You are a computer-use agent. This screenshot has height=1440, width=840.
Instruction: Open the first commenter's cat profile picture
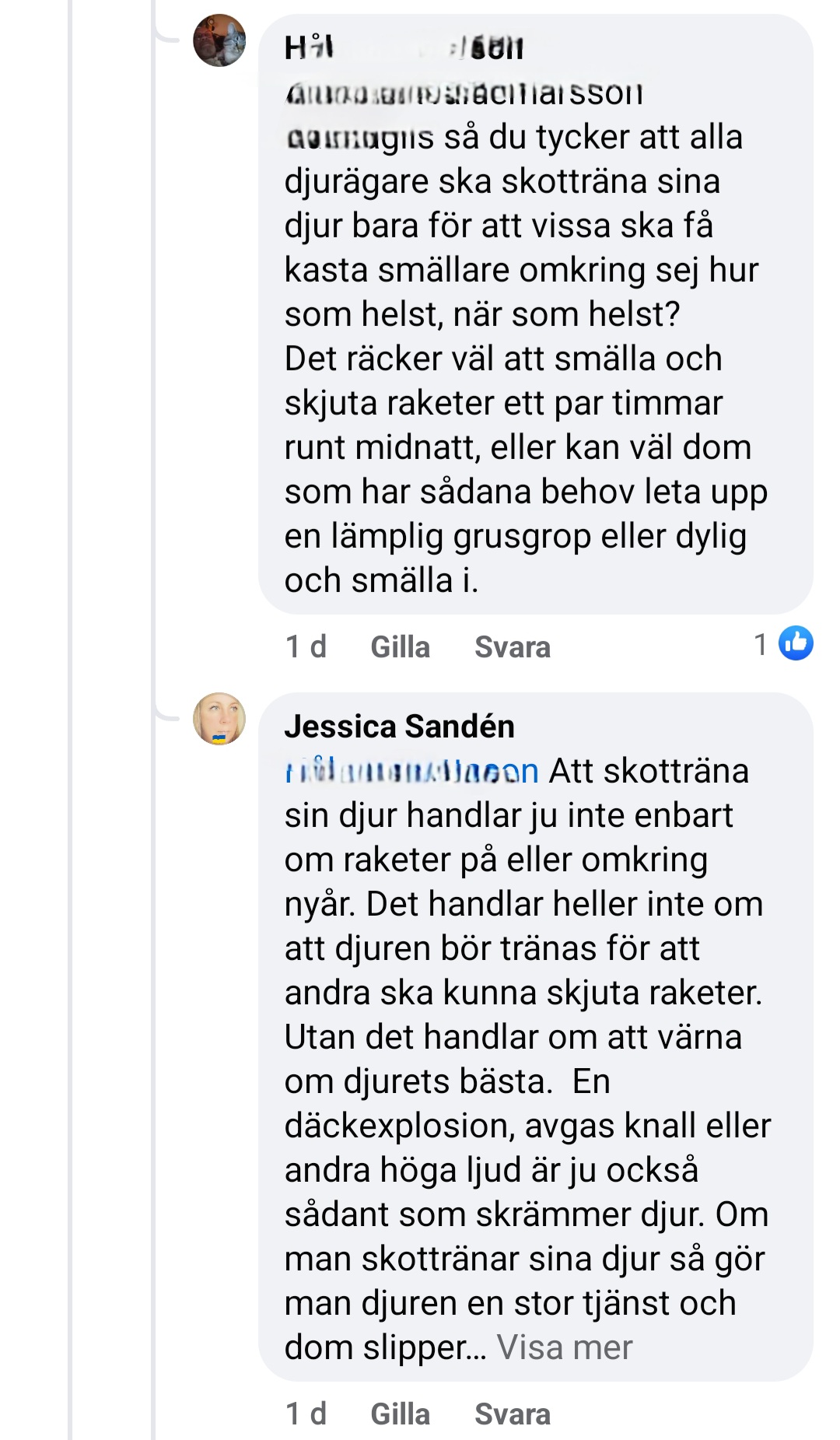pyautogui.click(x=219, y=40)
